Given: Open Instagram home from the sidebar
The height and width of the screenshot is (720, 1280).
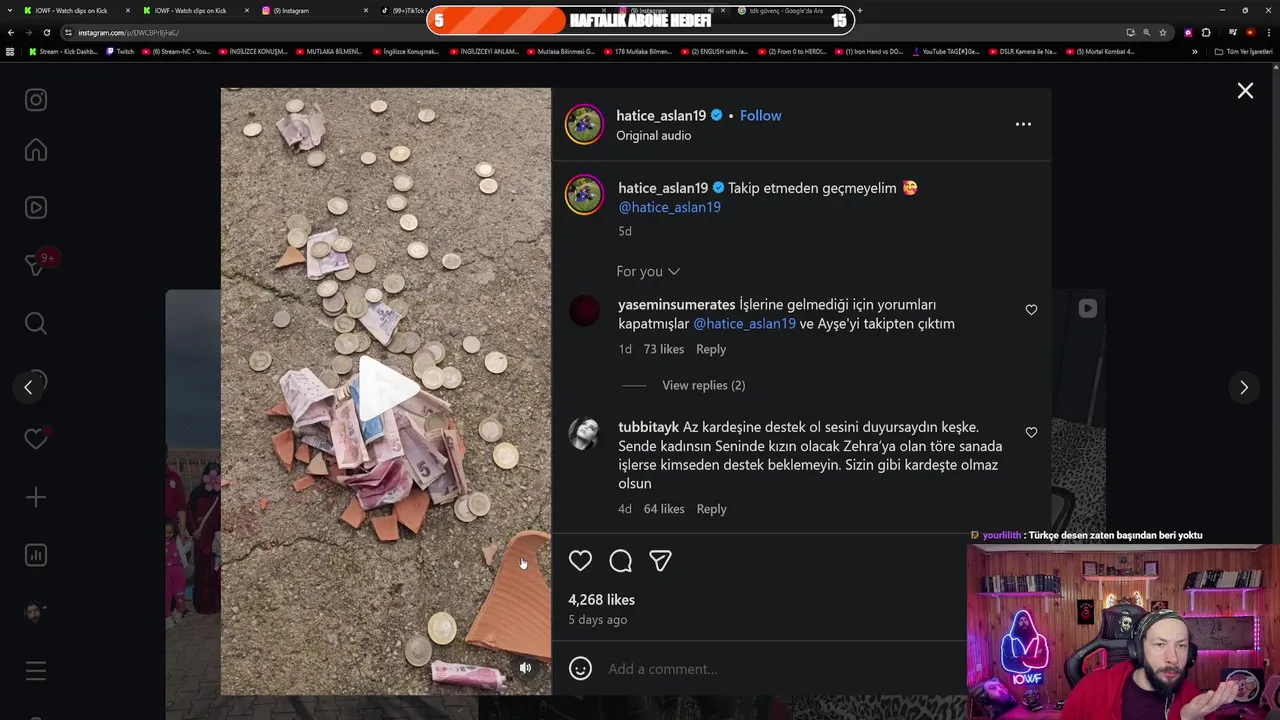Looking at the screenshot, I should 36,150.
